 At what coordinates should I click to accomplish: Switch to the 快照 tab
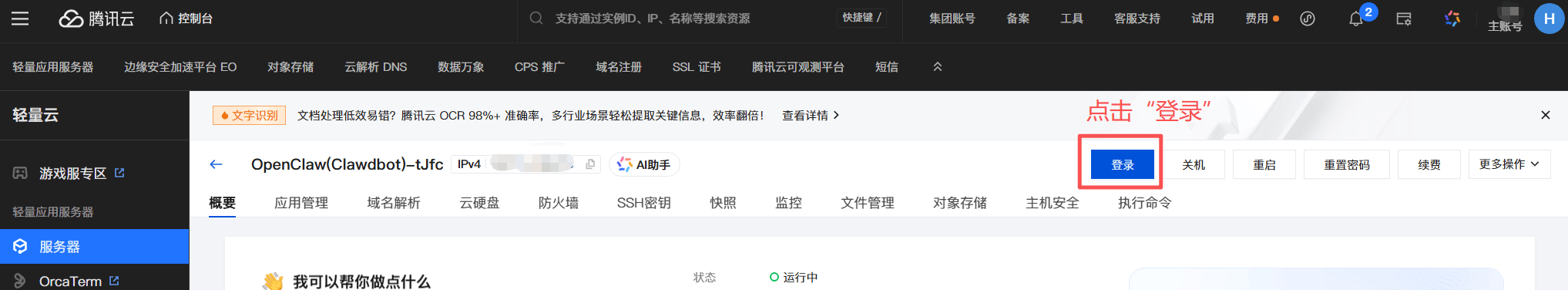(x=723, y=203)
